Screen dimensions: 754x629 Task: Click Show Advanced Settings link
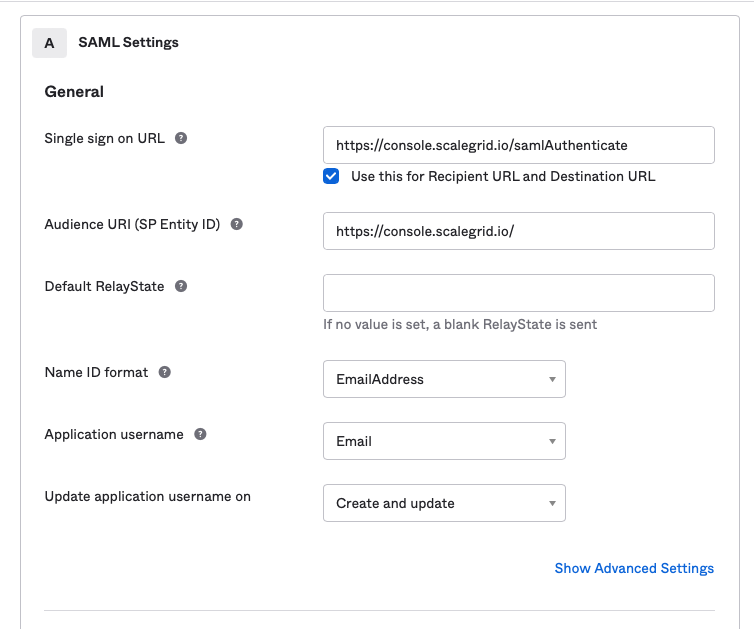coord(634,568)
